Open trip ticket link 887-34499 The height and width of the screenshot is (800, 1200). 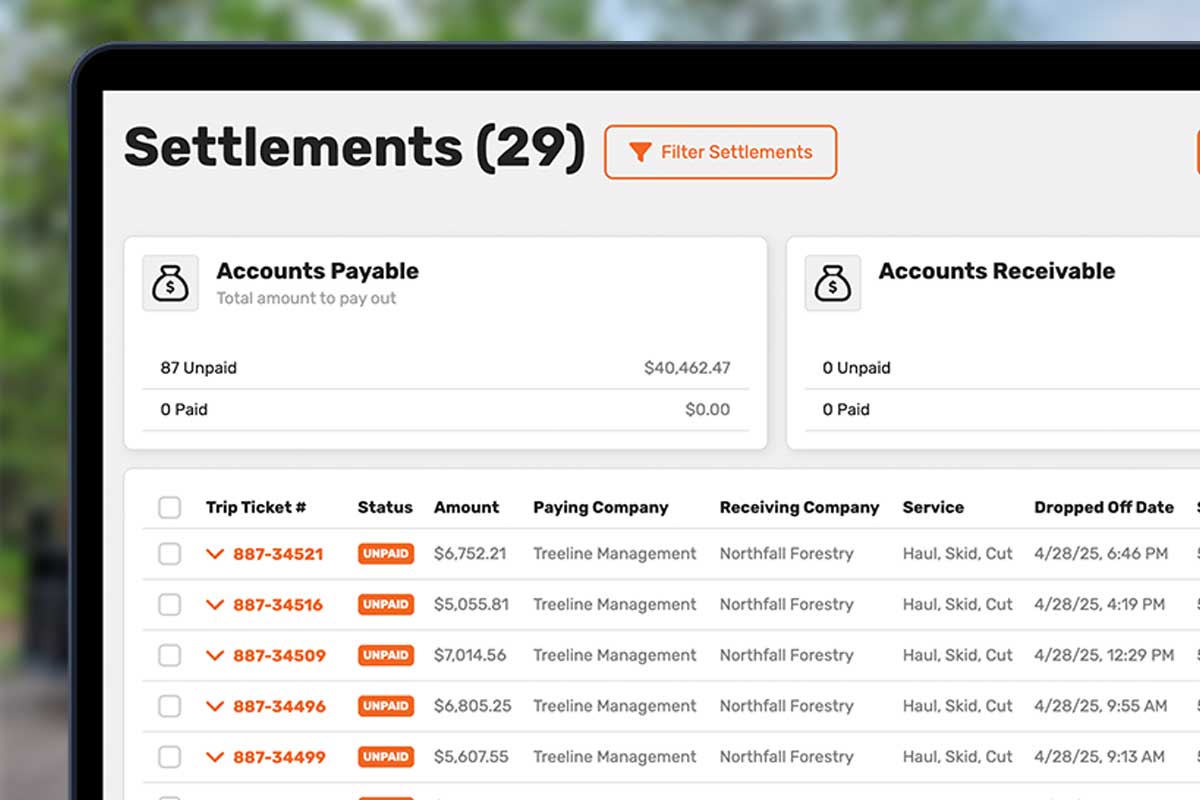coord(279,757)
